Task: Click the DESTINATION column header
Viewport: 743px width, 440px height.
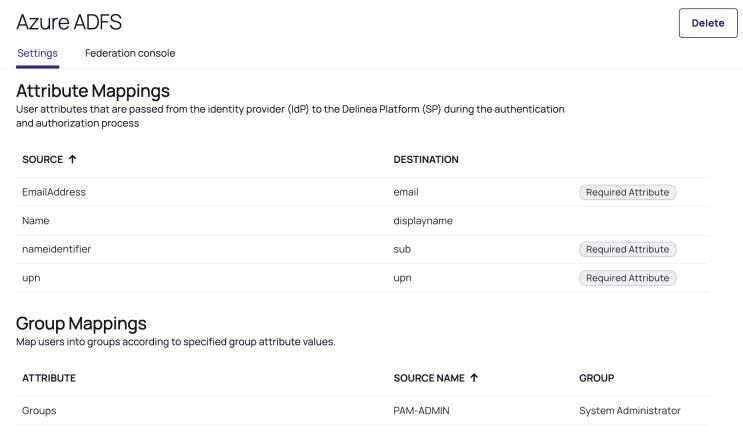Action: [x=426, y=159]
